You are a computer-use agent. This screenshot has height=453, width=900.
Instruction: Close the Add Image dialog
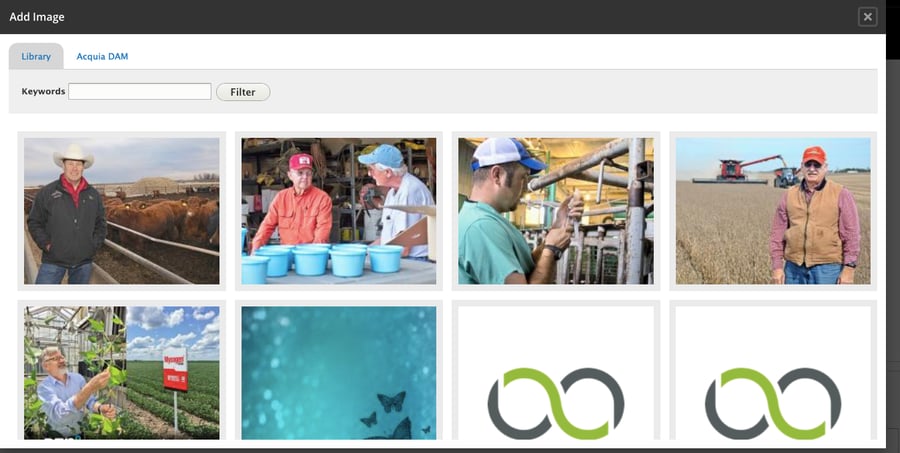click(867, 17)
